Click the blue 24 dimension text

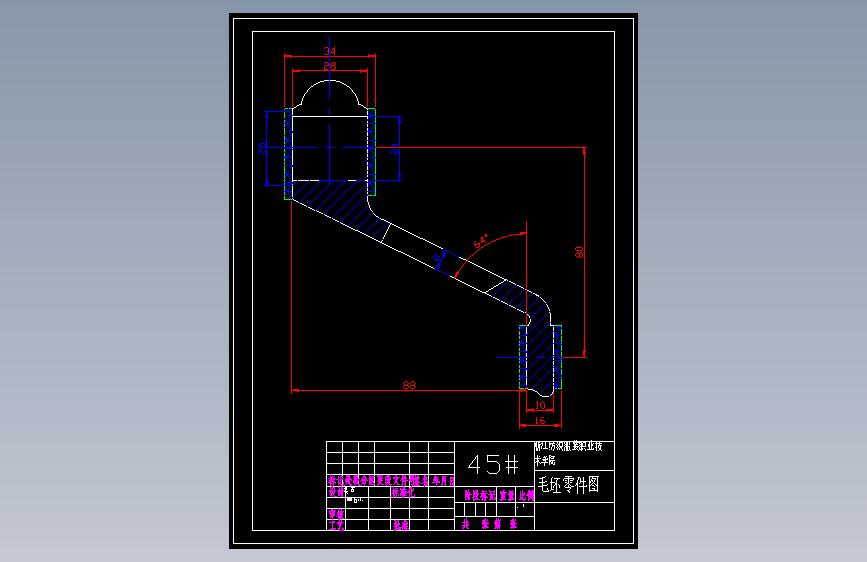click(x=394, y=148)
